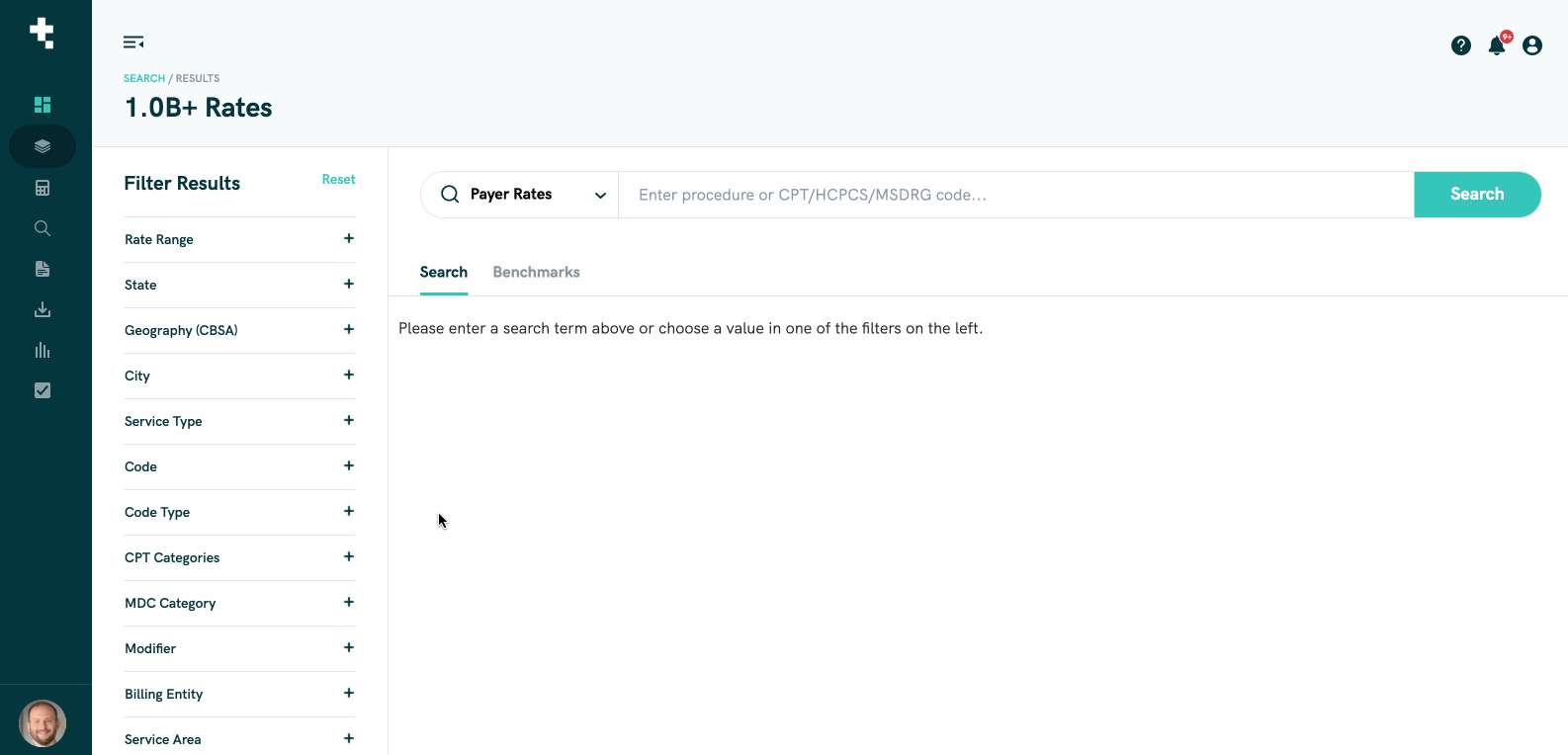This screenshot has height=755, width=1568.
Task: Open the document icon in sidebar
Action: [x=43, y=269]
